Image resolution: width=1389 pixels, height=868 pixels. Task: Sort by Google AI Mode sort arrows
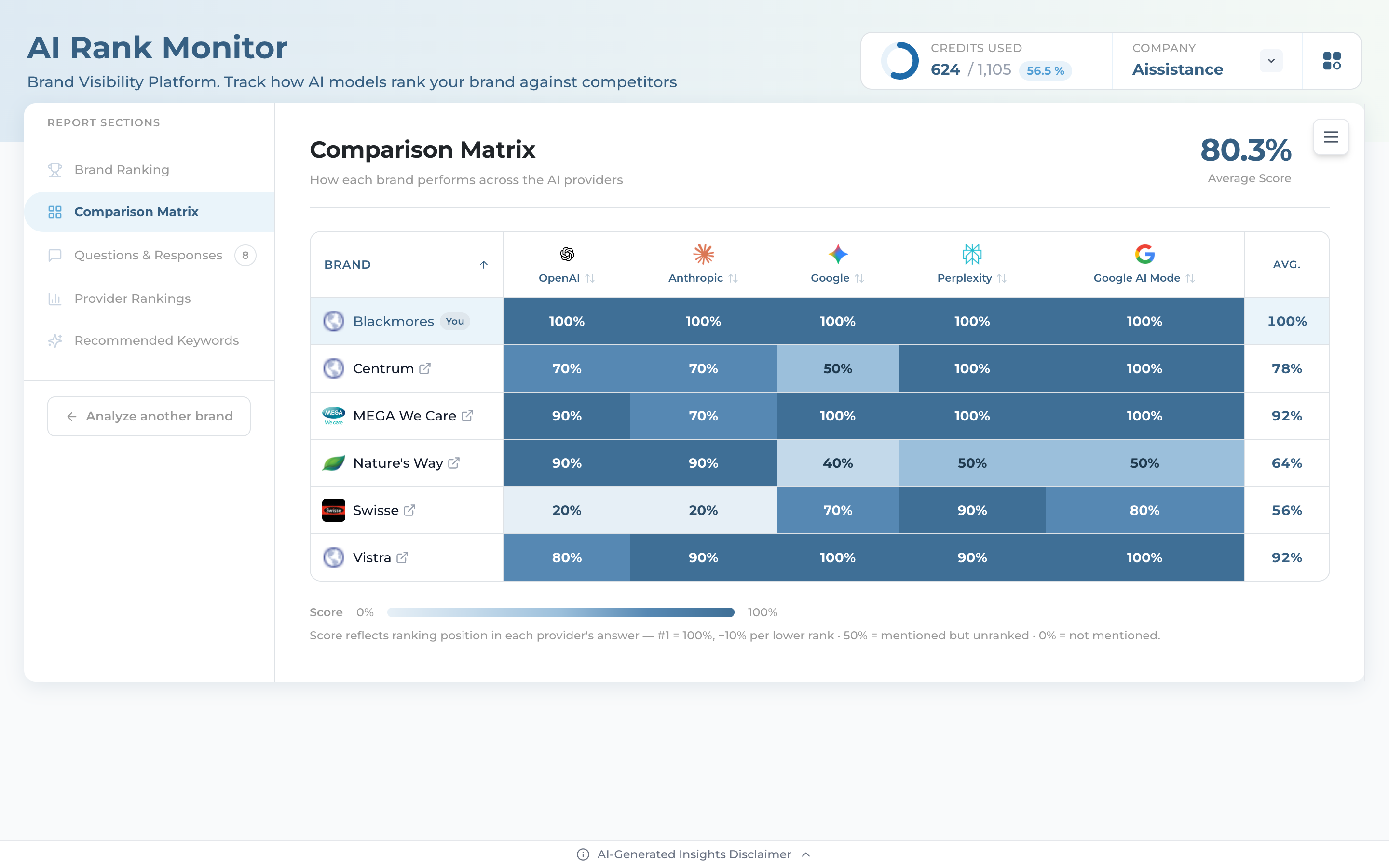coord(1190,278)
